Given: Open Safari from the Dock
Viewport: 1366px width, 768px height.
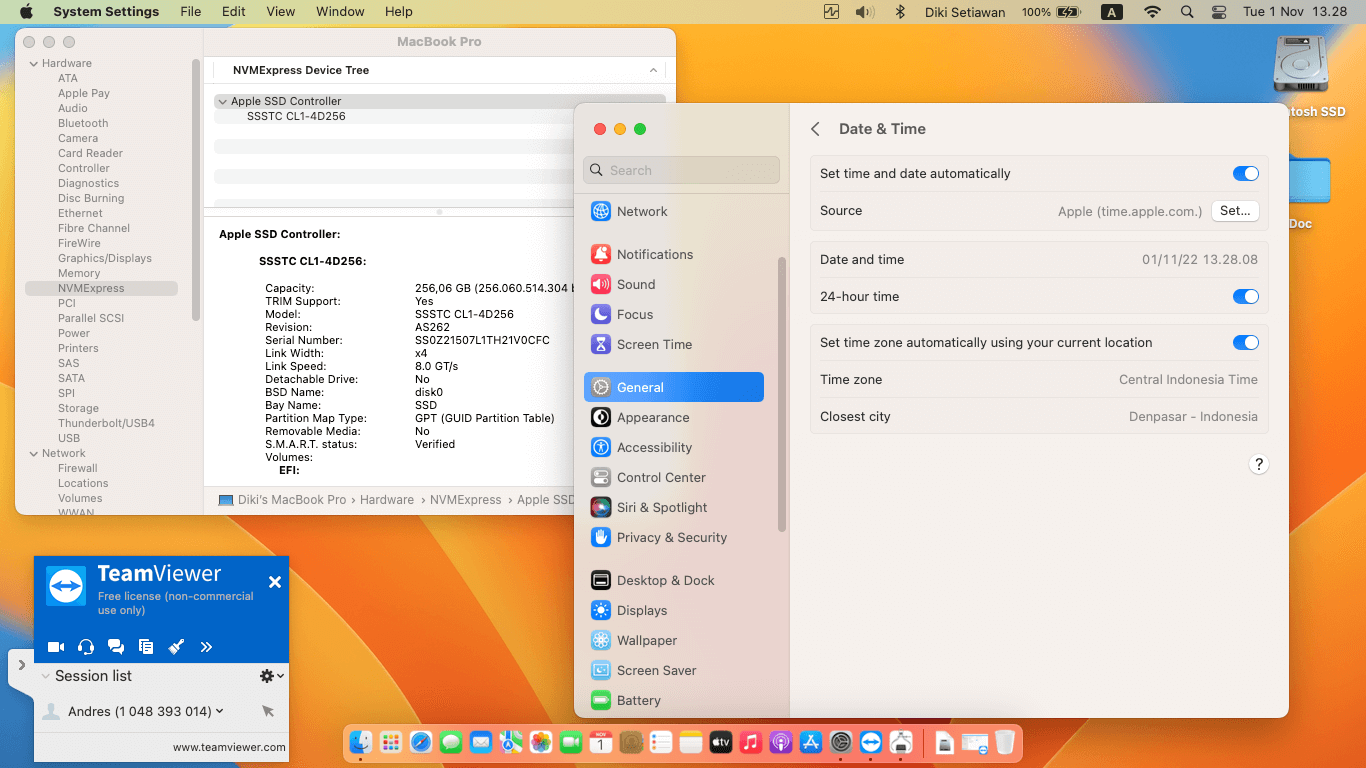Looking at the screenshot, I should [x=421, y=742].
